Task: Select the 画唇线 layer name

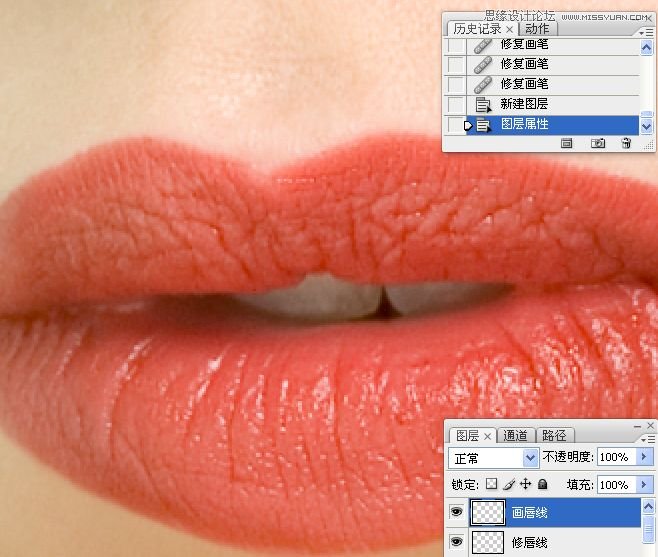Action: 530,513
